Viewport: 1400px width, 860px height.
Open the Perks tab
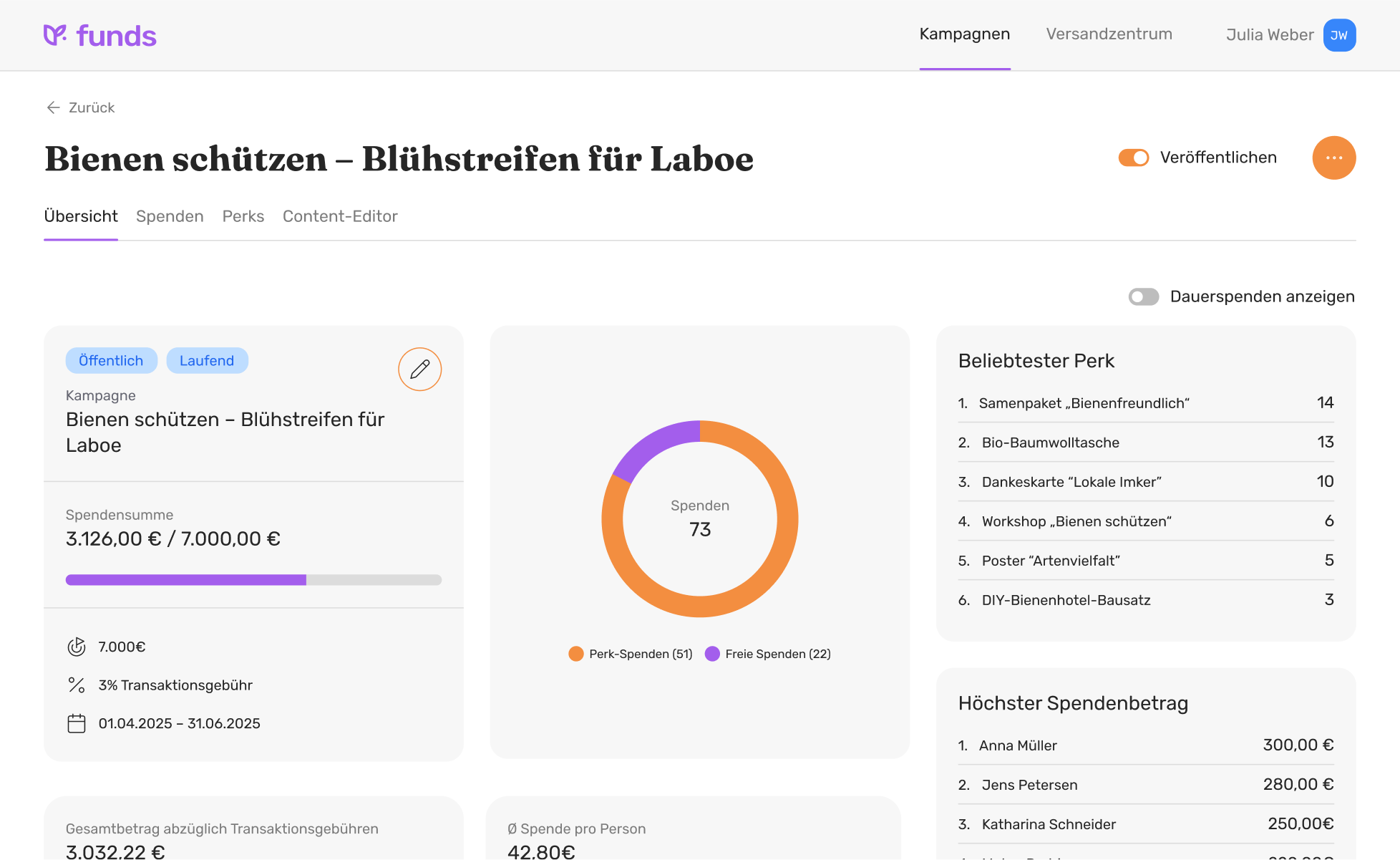pyautogui.click(x=243, y=216)
